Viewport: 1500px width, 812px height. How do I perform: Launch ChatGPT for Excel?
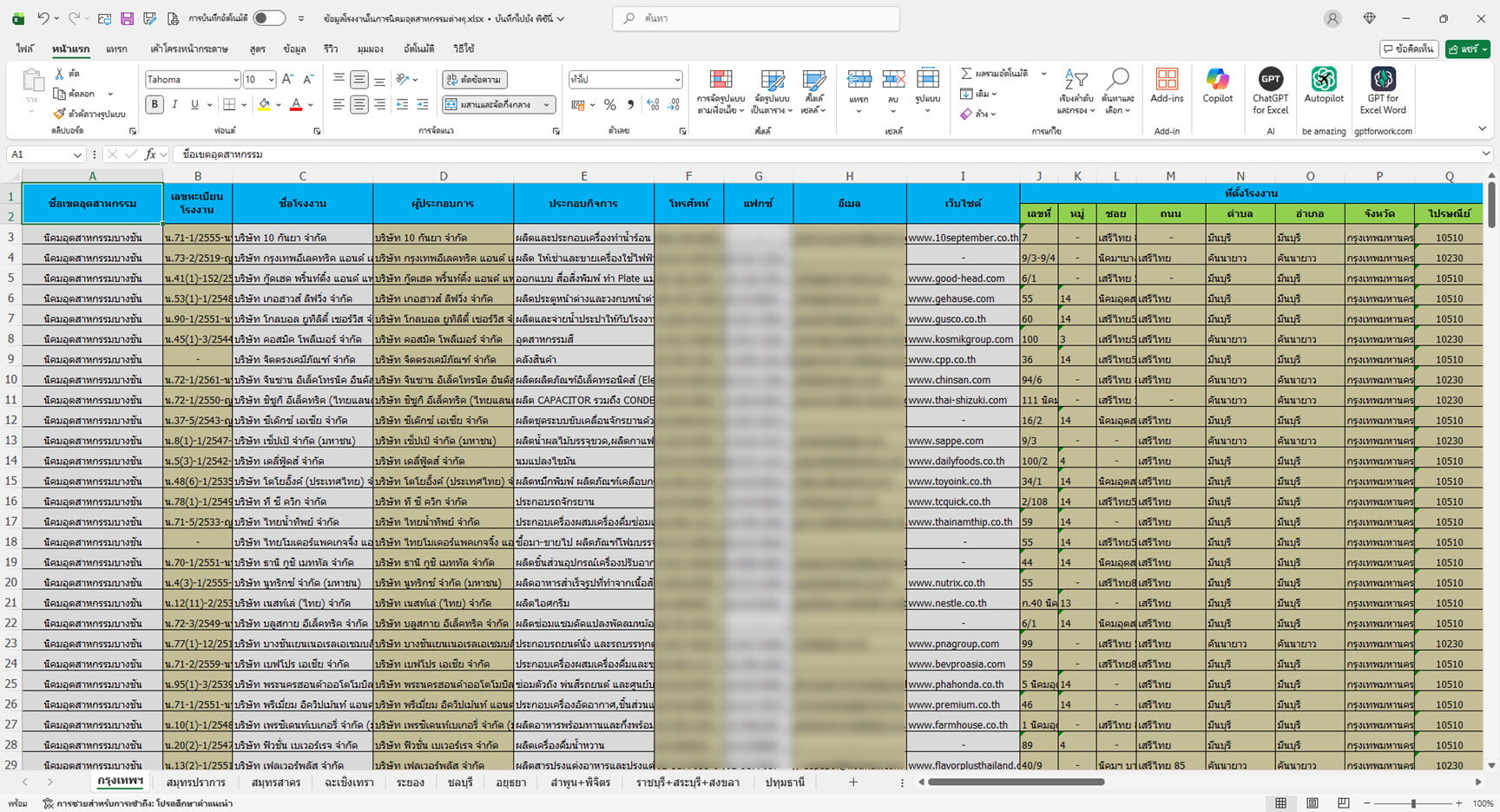coord(1270,87)
